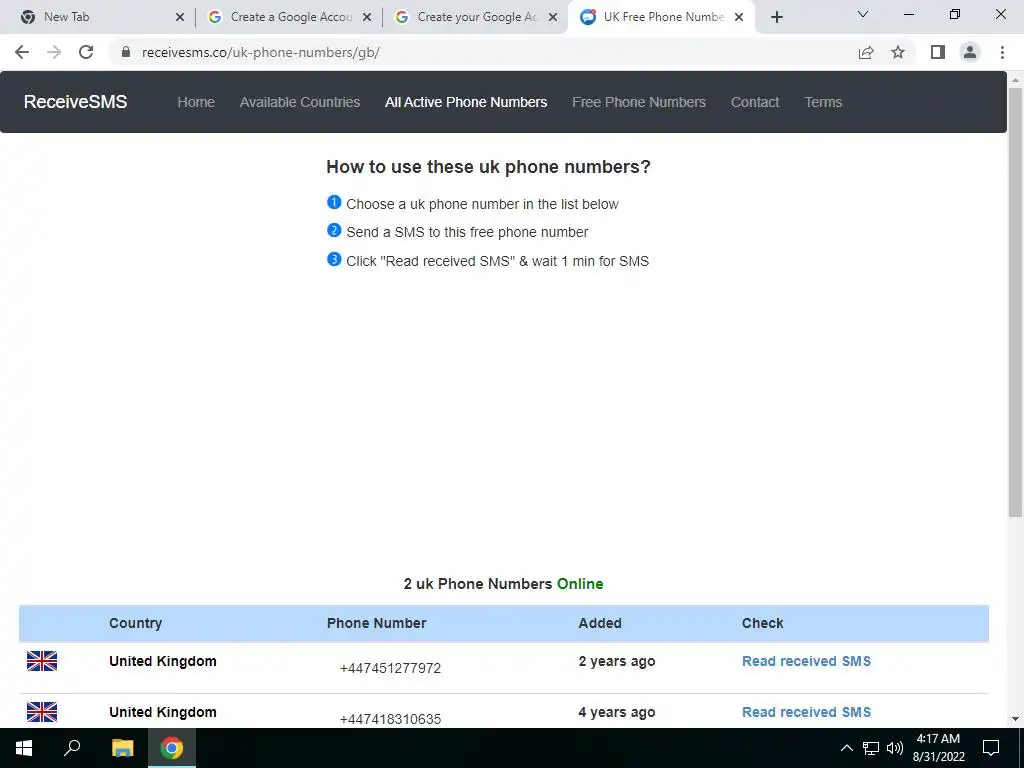Open the taskbar clock and date

[x=938, y=748]
